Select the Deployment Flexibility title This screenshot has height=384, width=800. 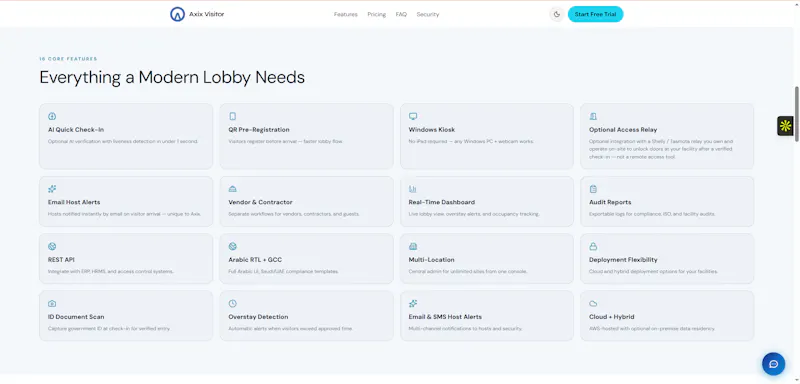pyautogui.click(x=623, y=260)
